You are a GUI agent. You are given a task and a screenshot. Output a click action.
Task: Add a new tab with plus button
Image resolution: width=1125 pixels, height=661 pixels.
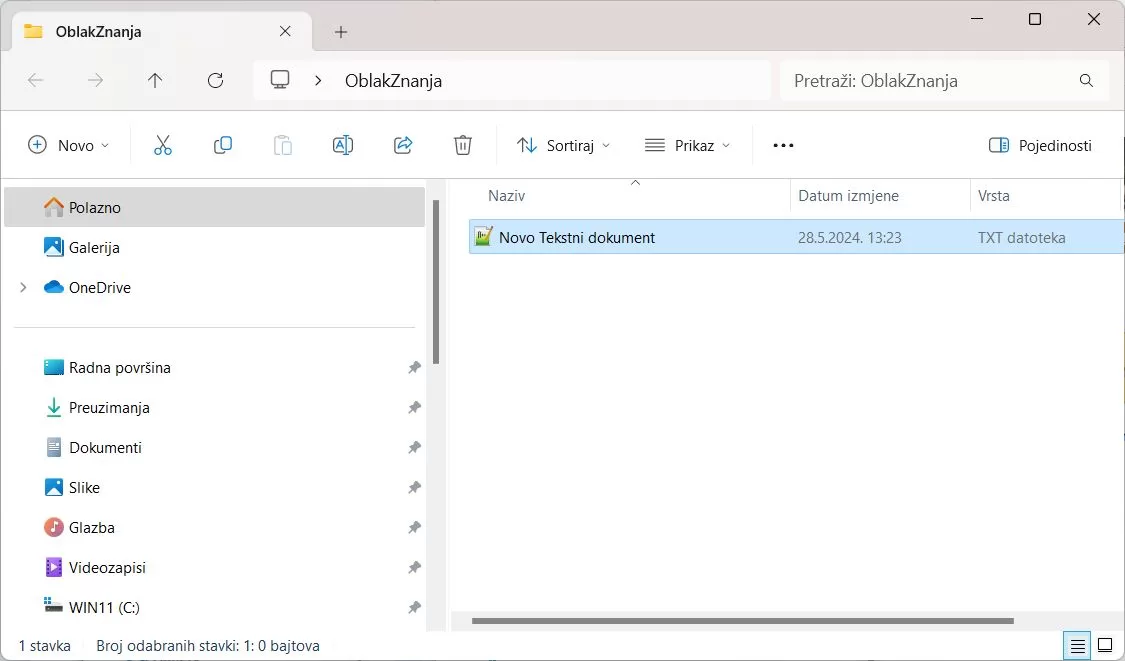[341, 32]
